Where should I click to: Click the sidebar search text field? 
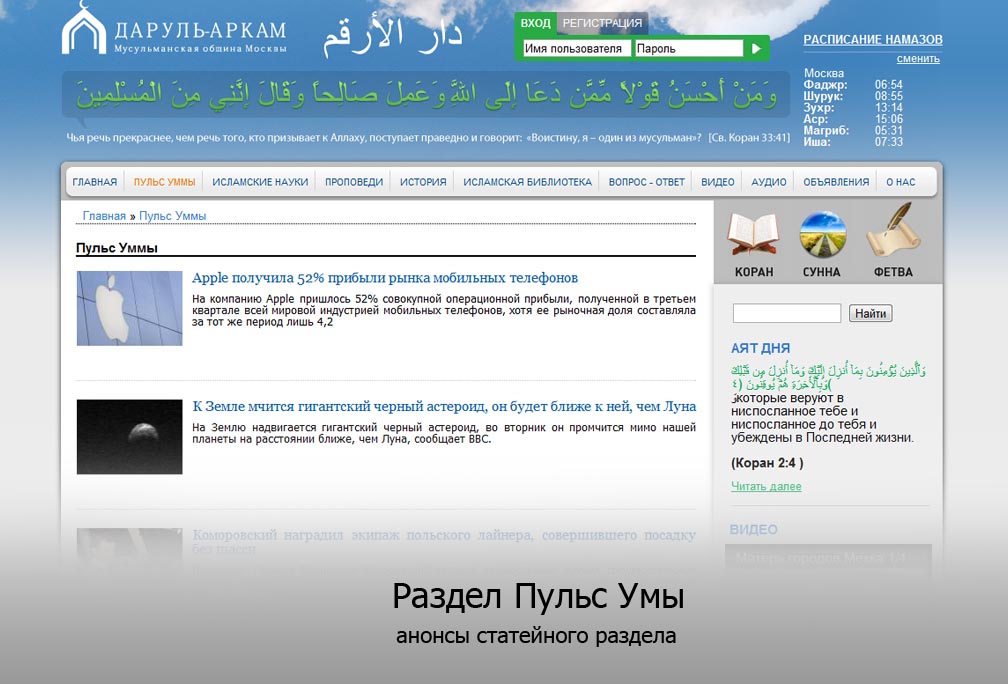click(787, 313)
